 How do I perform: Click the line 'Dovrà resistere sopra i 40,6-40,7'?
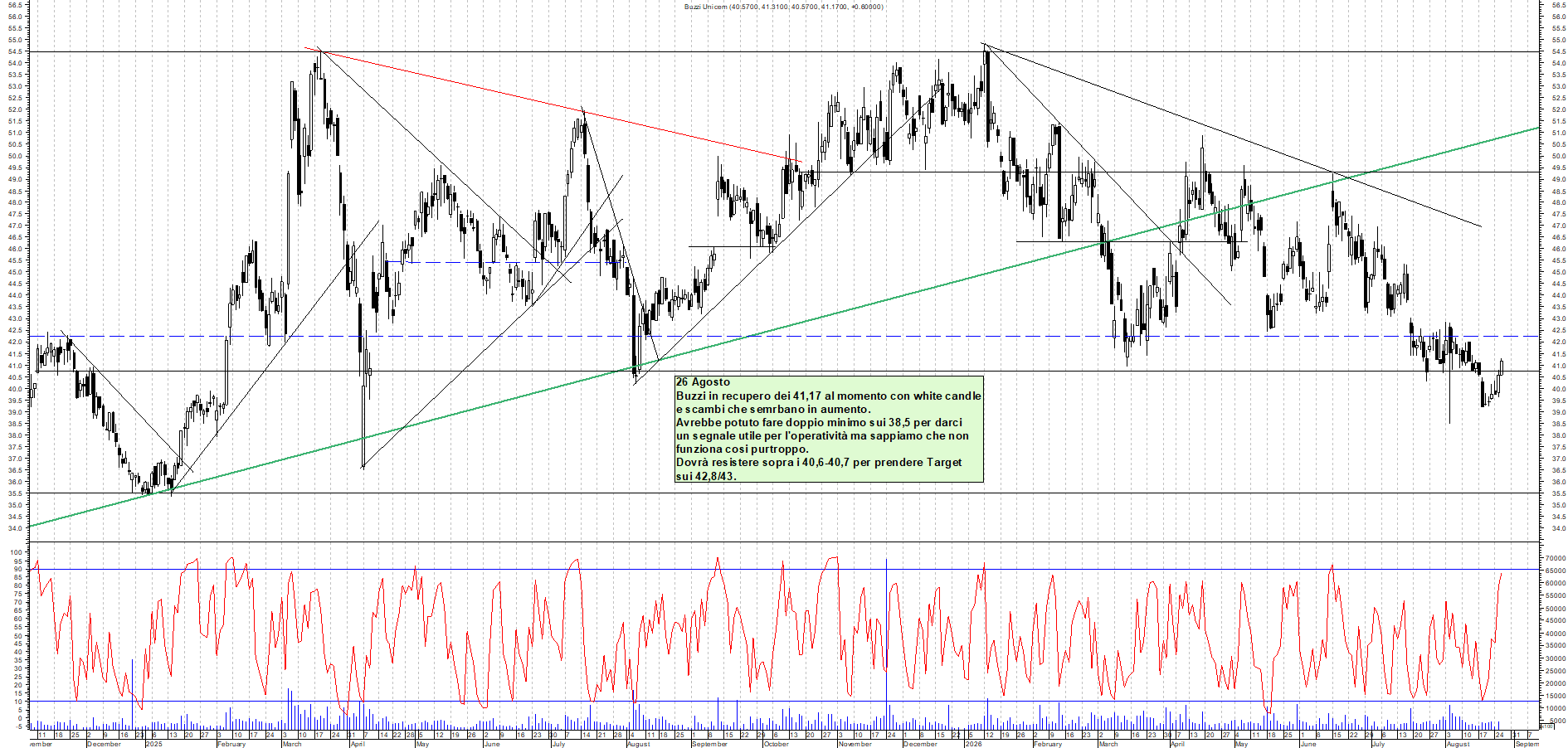pyautogui.click(x=819, y=463)
